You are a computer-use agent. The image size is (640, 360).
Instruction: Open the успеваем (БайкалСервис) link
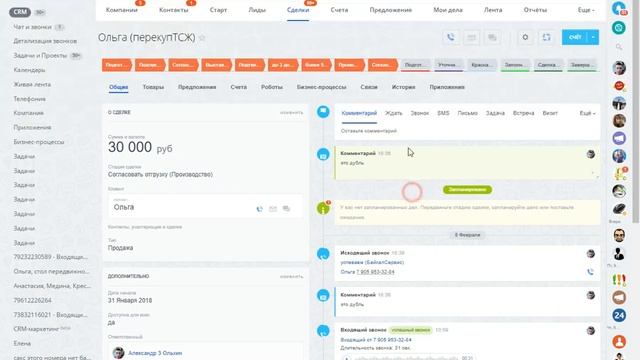click(x=372, y=262)
